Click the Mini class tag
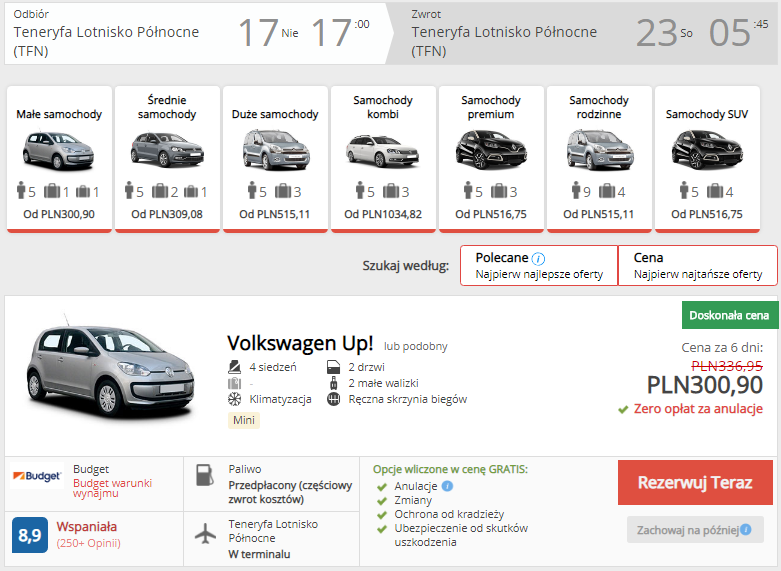The height and width of the screenshot is (571, 781). coord(244,420)
